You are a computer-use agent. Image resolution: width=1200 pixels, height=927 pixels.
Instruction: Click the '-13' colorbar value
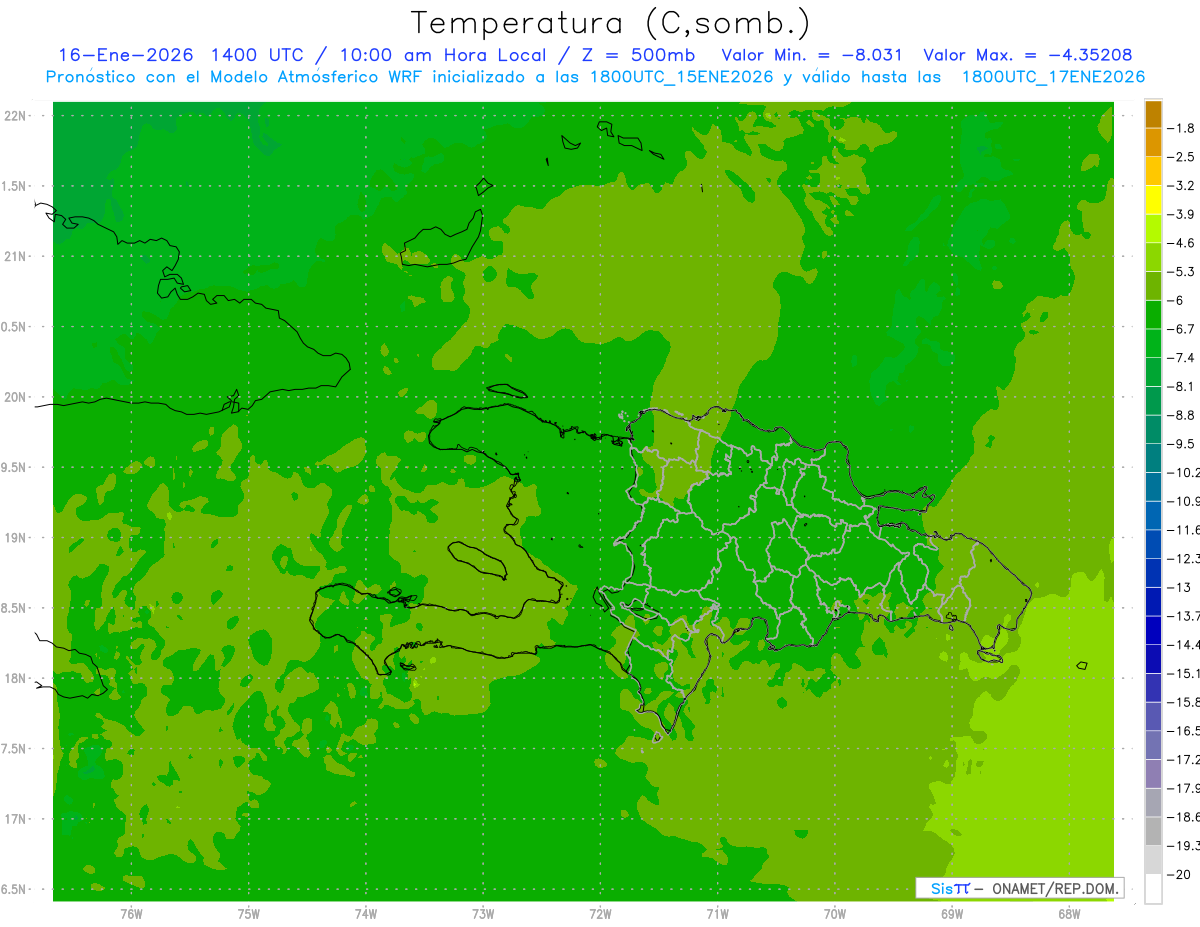[x=1178, y=587]
